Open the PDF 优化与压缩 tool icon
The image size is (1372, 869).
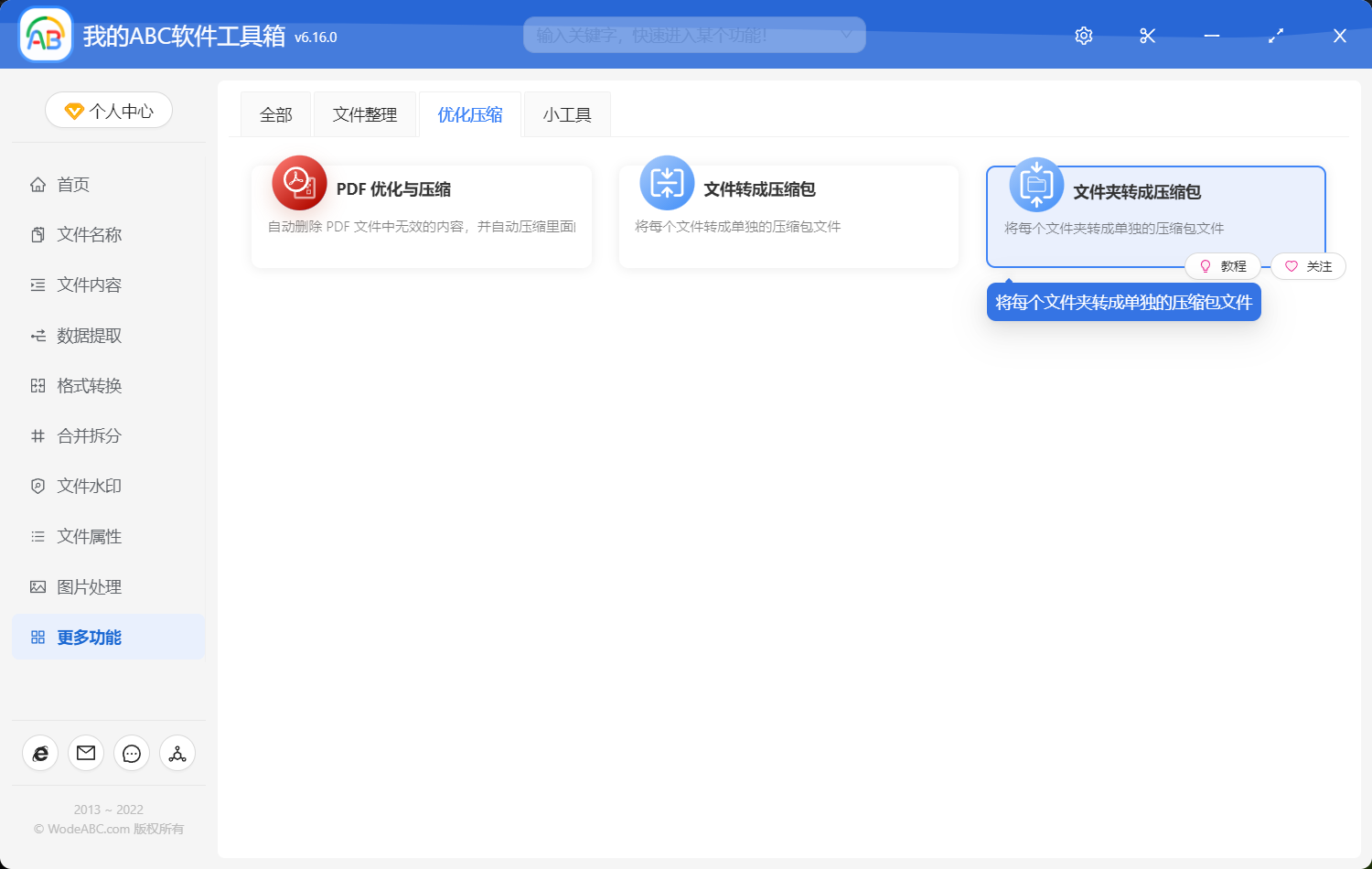point(298,183)
